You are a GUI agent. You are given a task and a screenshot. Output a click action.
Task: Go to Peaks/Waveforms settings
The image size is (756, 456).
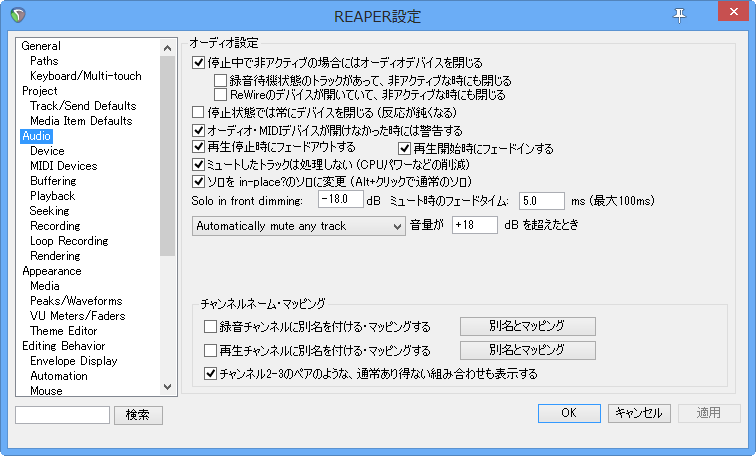[76, 301]
